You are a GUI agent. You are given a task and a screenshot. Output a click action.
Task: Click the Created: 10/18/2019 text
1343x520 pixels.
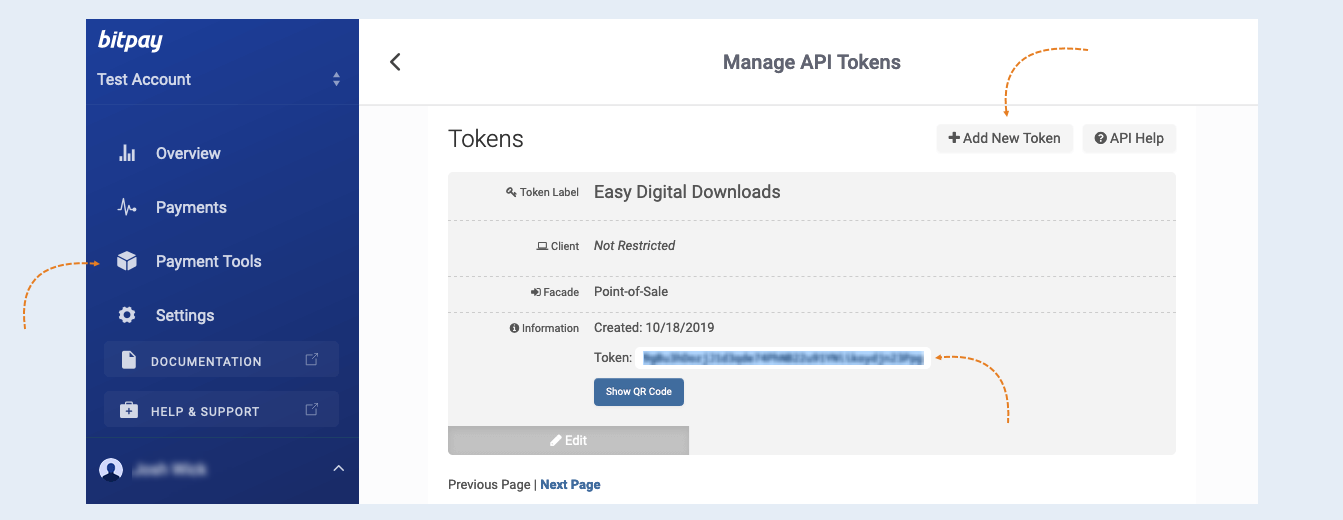(x=654, y=327)
